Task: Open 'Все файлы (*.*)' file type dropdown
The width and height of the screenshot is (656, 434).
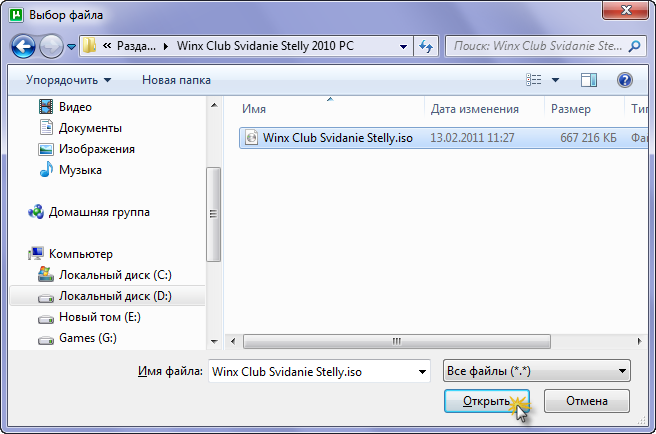Action: pos(537,371)
